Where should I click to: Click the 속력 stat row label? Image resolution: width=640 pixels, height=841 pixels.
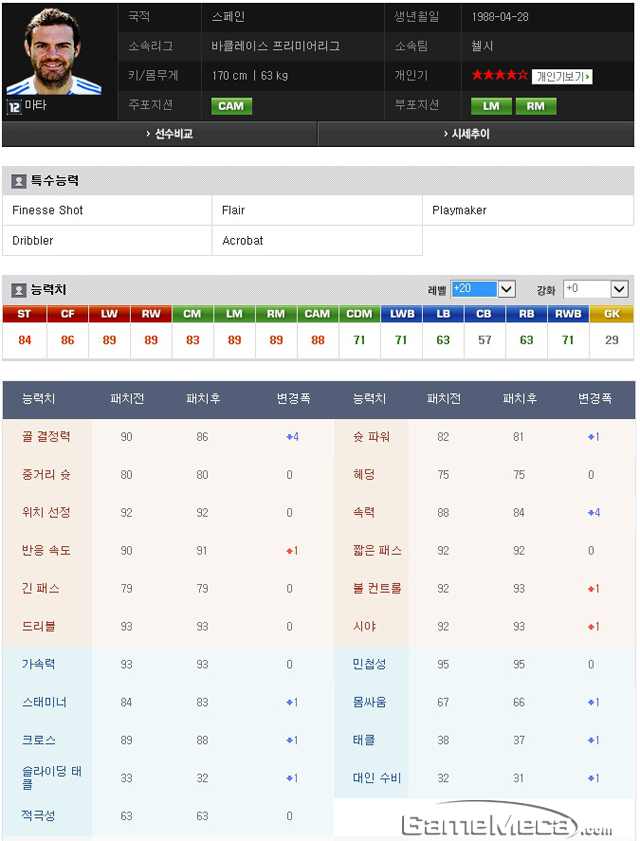[x=364, y=512]
